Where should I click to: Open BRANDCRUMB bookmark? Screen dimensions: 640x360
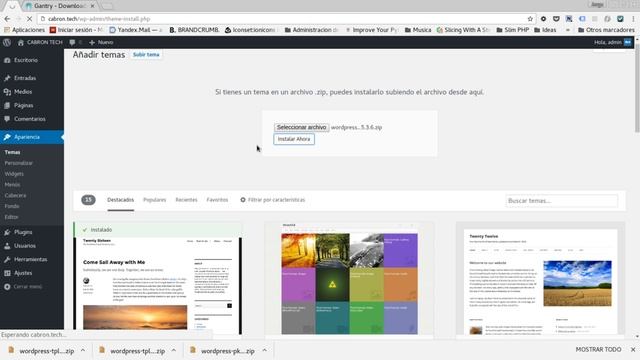click(x=194, y=30)
